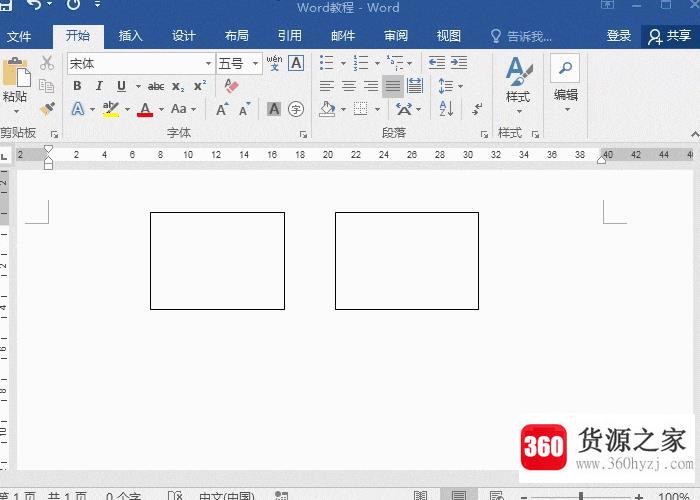700x500 pixels.
Task: Switch to 视图 tab
Action: pyautogui.click(x=449, y=36)
